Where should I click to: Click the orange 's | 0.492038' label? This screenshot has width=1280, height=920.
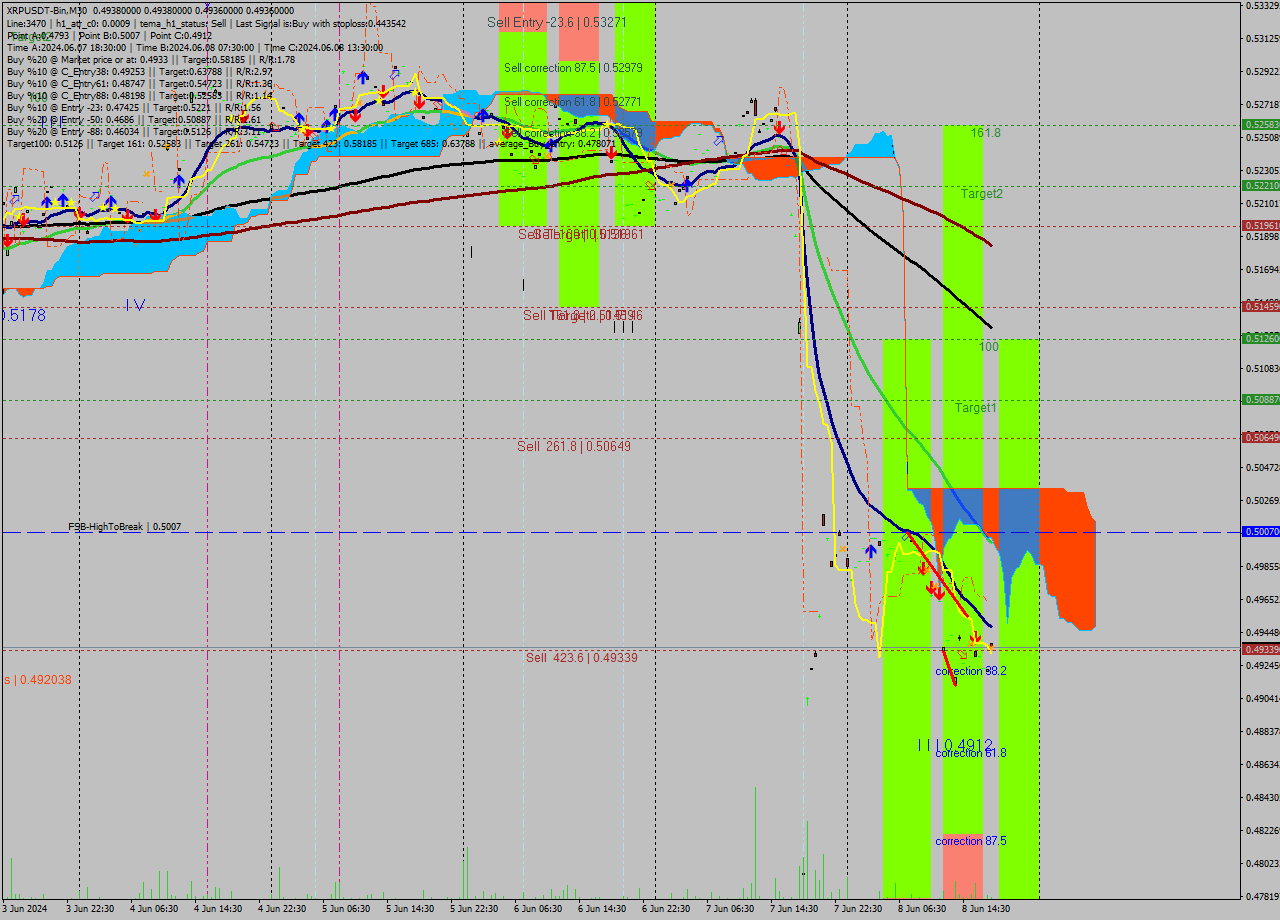tap(38, 680)
